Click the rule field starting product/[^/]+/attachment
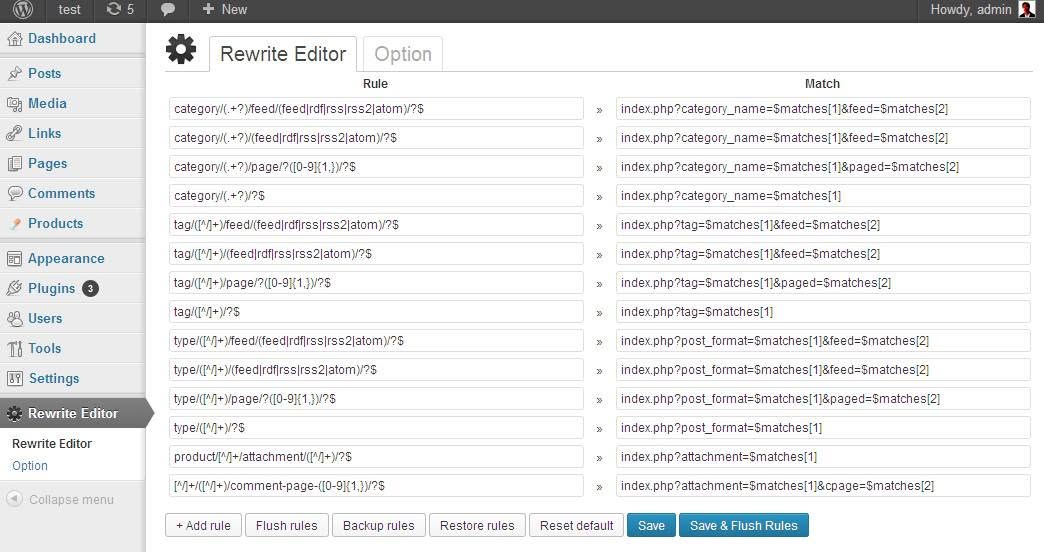The height and width of the screenshot is (552, 1044). tap(376, 457)
